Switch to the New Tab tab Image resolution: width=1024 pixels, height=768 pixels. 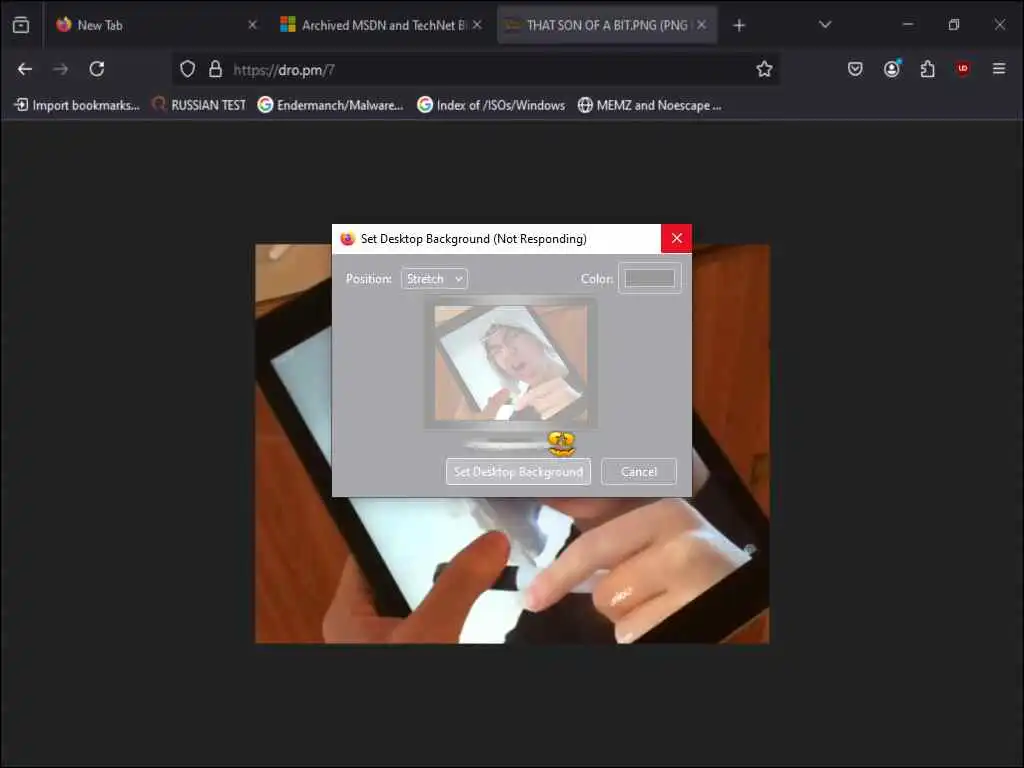157,25
